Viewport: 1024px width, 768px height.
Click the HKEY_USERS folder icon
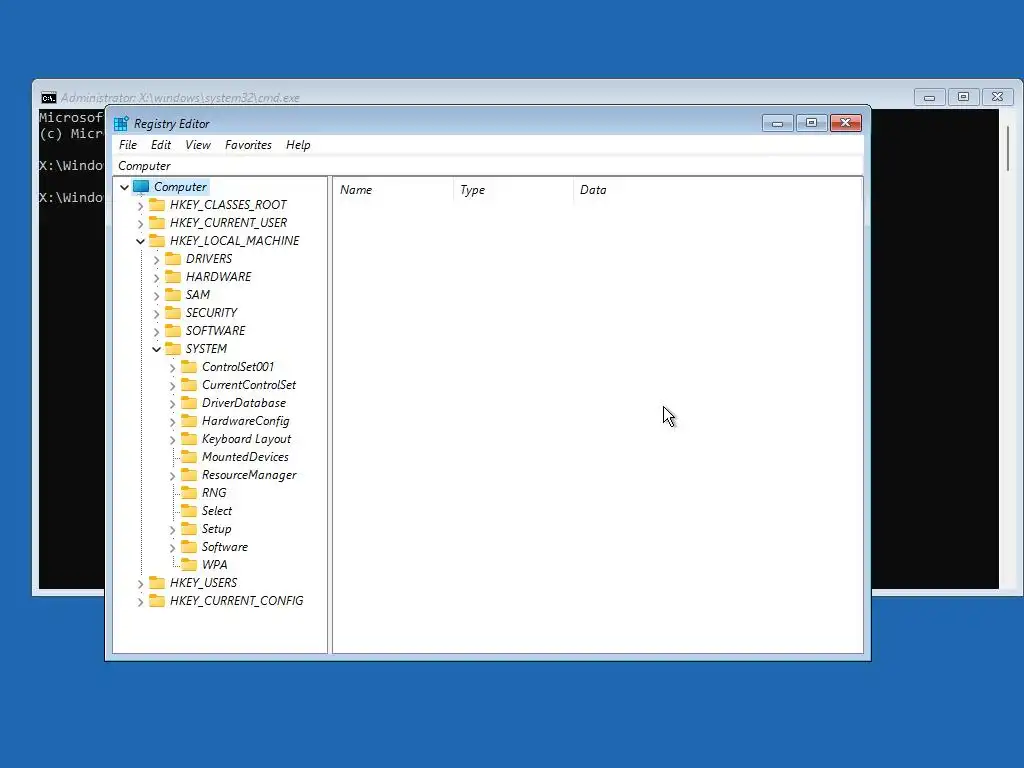(157, 583)
